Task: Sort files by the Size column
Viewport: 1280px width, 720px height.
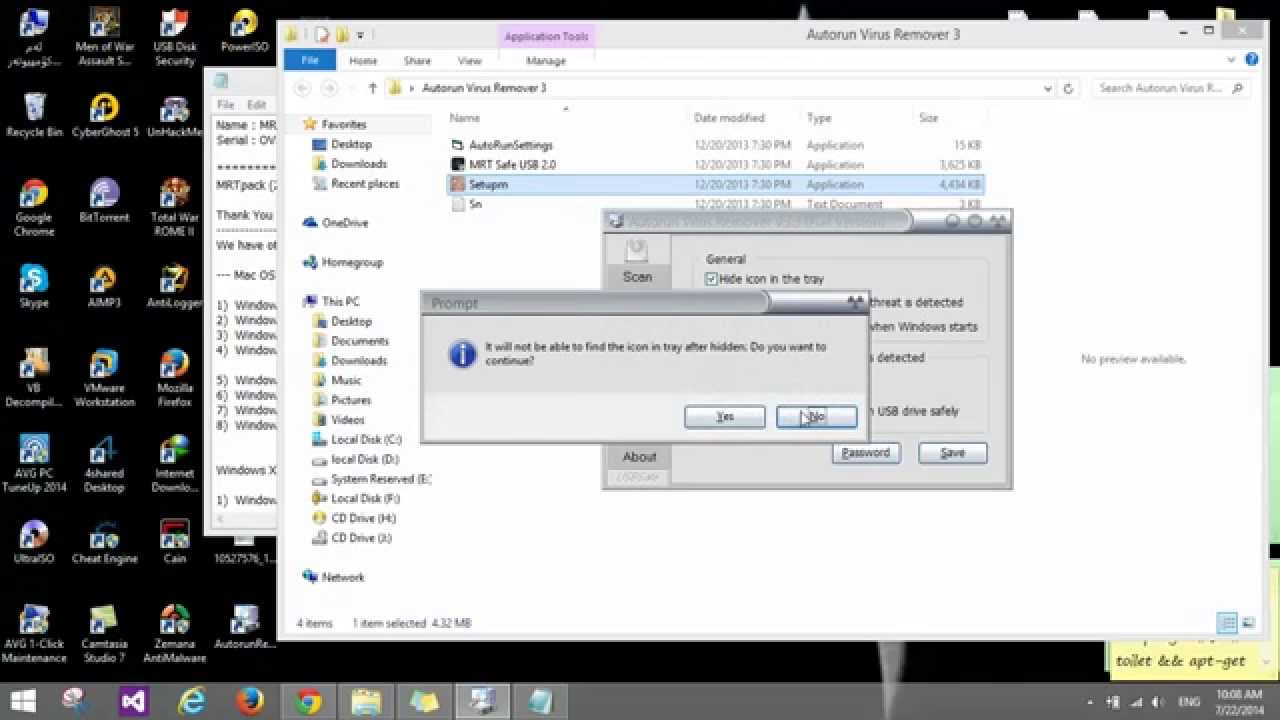Action: (929, 118)
